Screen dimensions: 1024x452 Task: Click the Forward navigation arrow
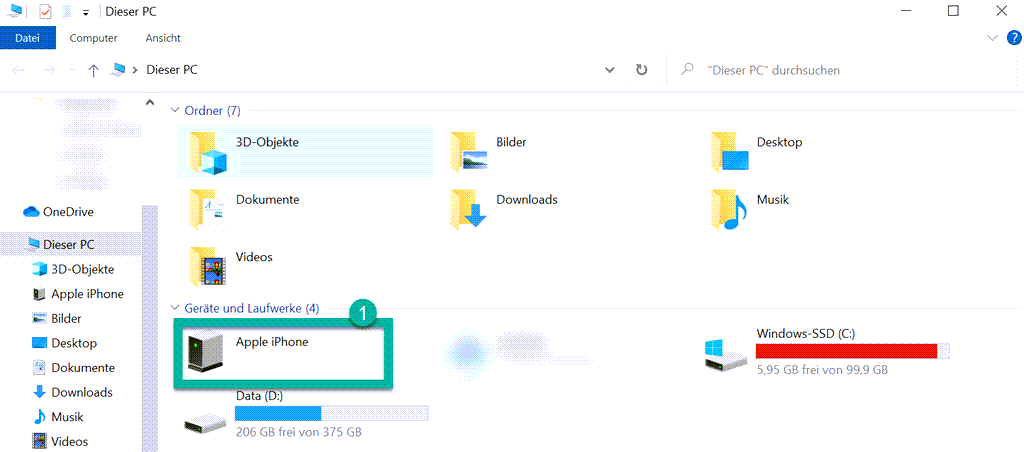click(x=49, y=70)
